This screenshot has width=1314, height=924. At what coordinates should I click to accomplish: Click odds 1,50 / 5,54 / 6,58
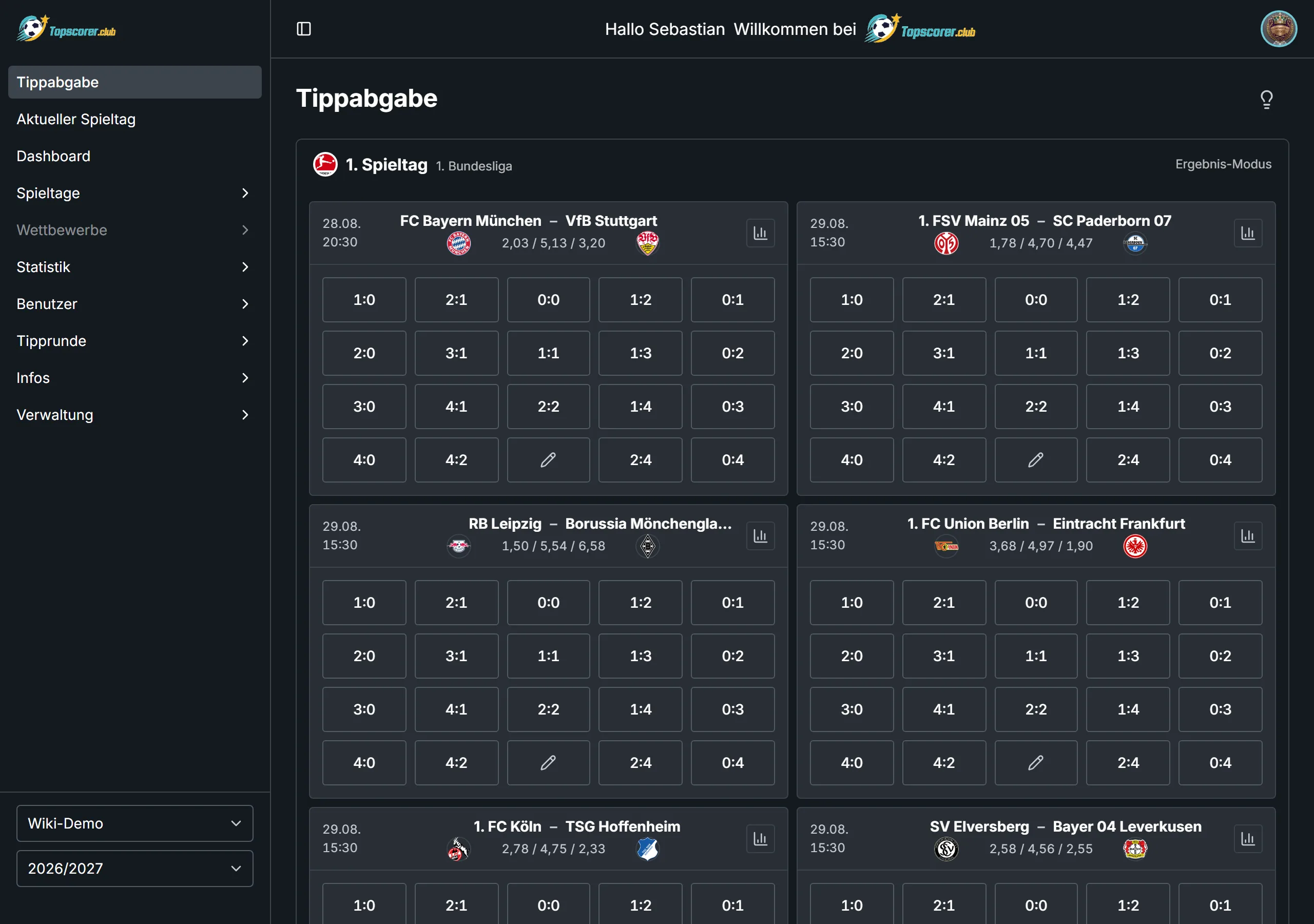coord(553,546)
